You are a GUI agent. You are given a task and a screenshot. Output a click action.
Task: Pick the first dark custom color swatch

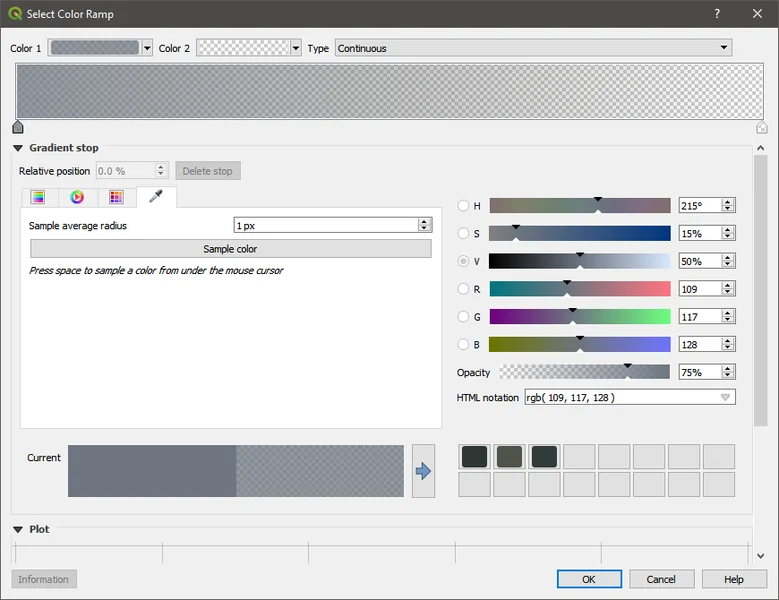[474, 457]
